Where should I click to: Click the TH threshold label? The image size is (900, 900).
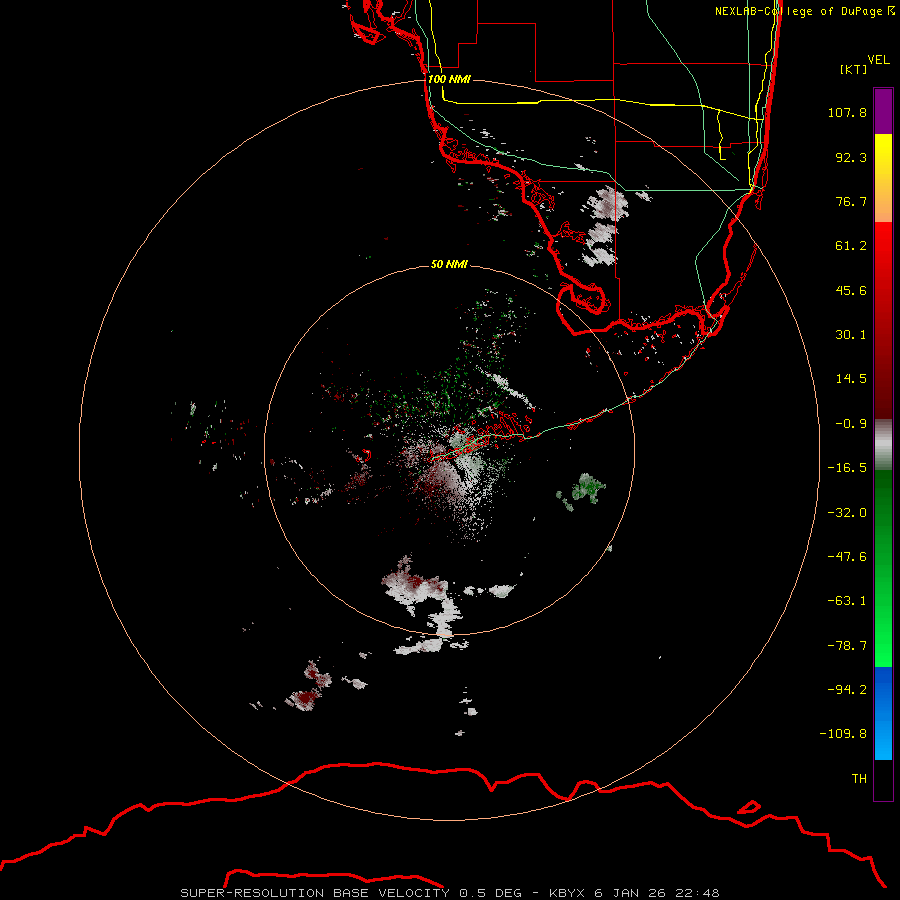click(x=859, y=779)
